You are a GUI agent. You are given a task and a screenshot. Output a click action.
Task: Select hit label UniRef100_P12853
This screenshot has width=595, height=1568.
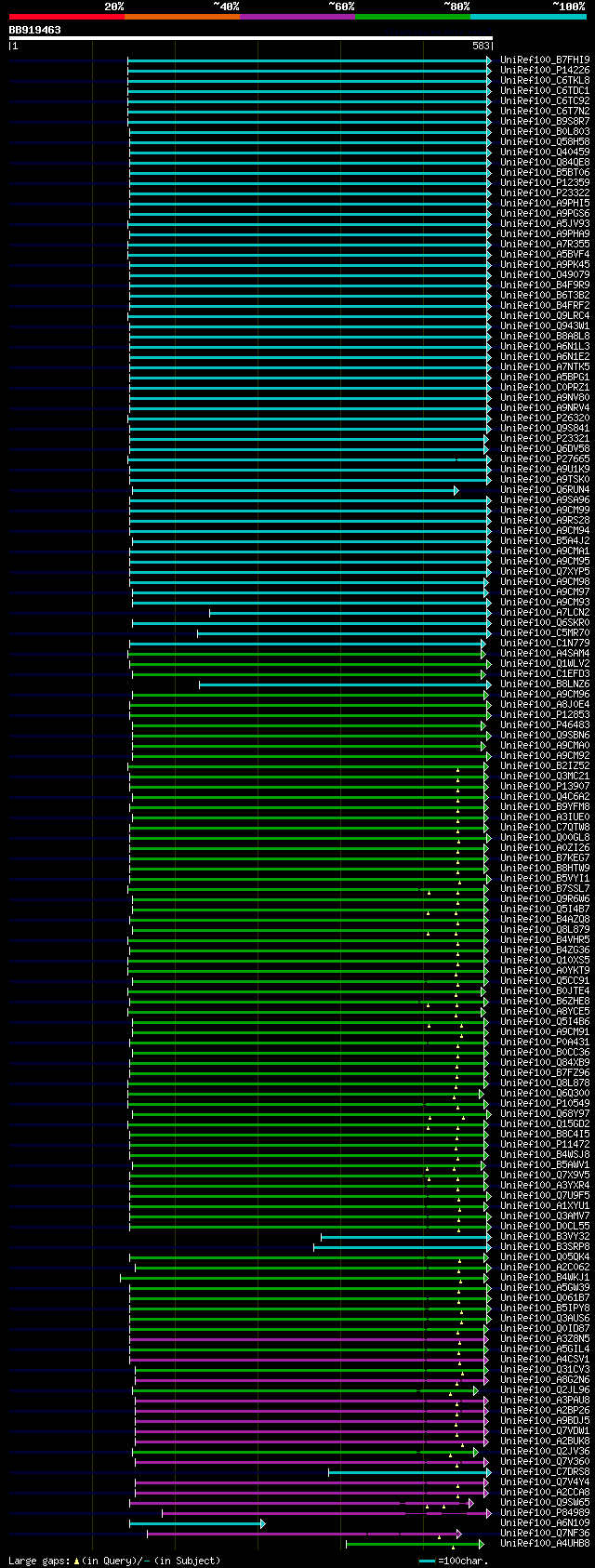click(545, 714)
